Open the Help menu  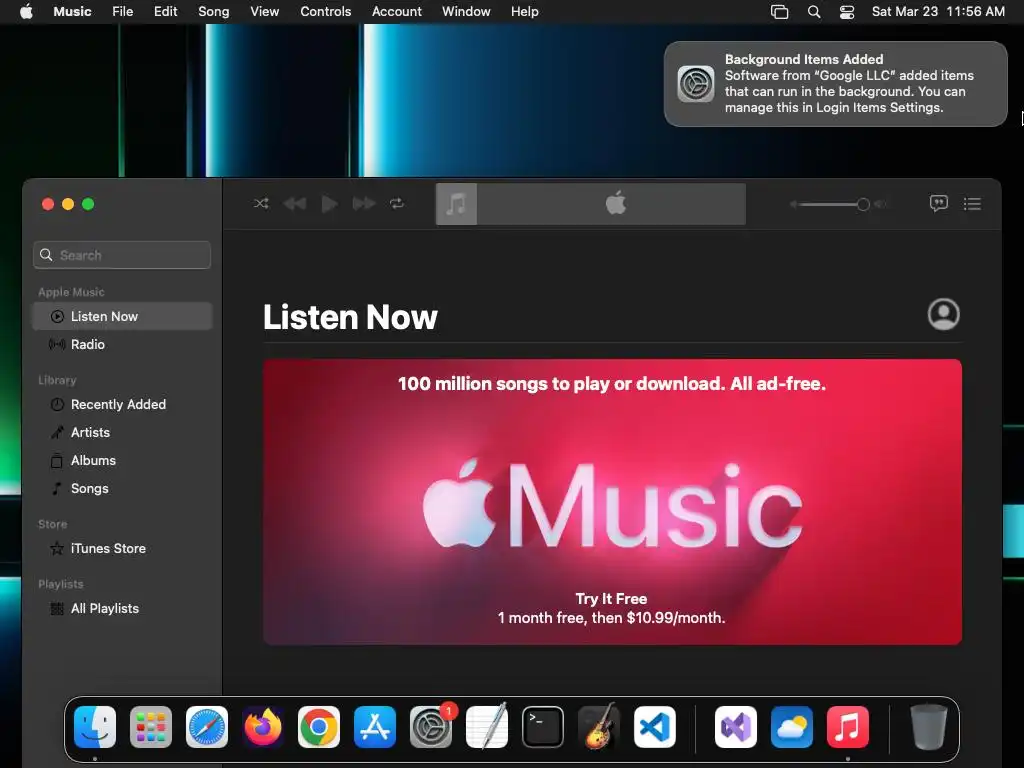click(524, 12)
